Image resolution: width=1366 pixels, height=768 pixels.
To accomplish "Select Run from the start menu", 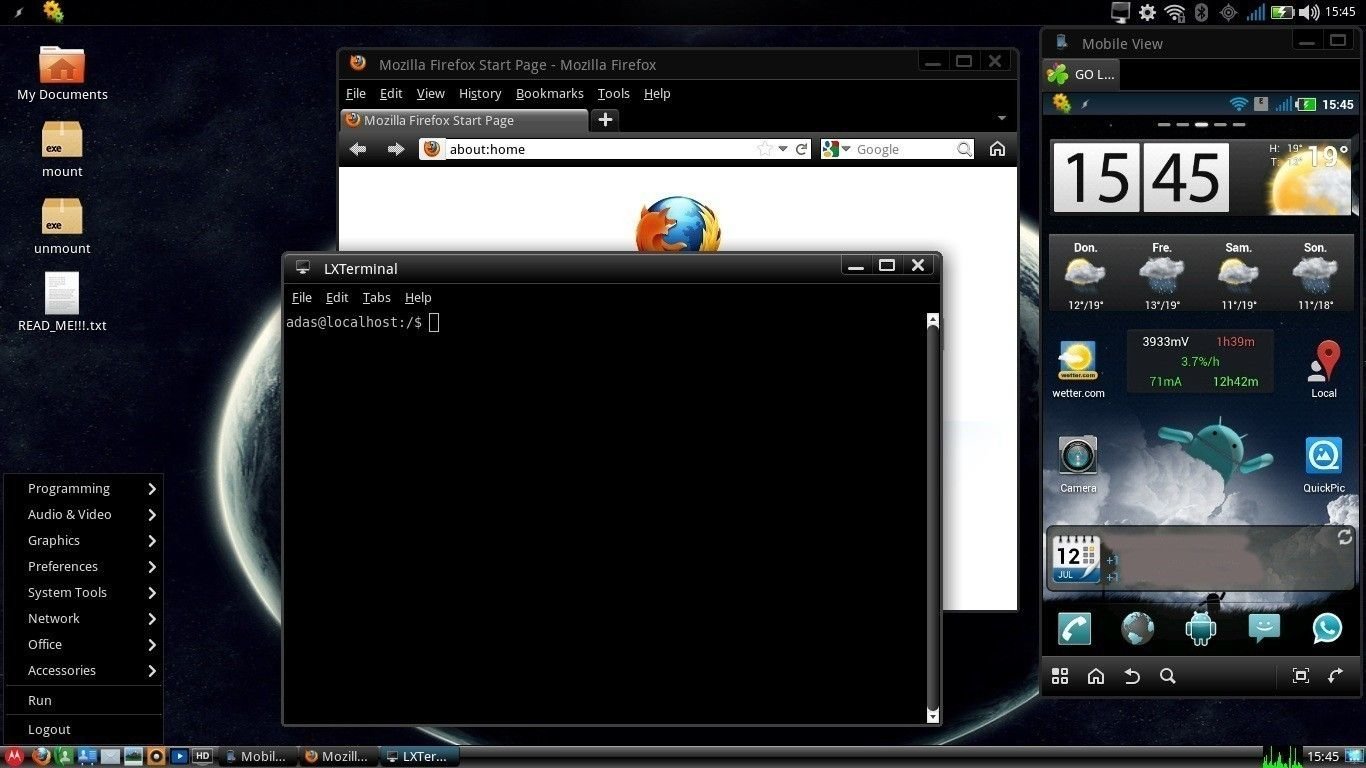I will [83, 701].
